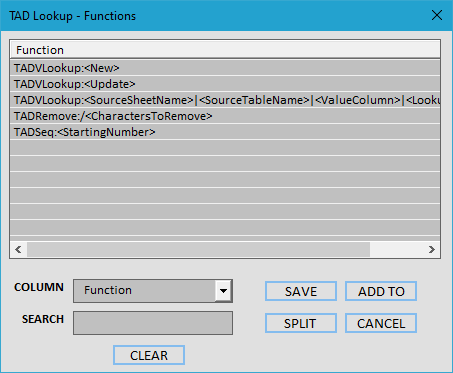453x373 pixels.
Task: Open the COLUMN dropdown arrow
Action: (223, 291)
